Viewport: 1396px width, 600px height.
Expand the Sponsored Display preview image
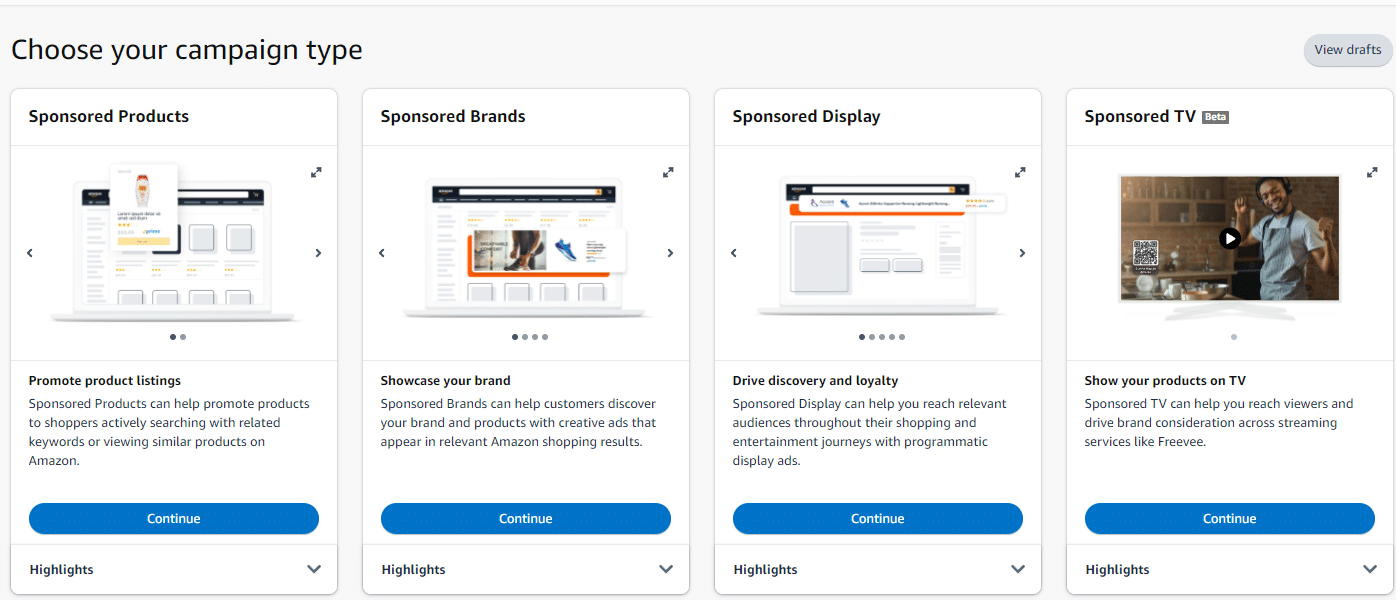pos(1020,172)
